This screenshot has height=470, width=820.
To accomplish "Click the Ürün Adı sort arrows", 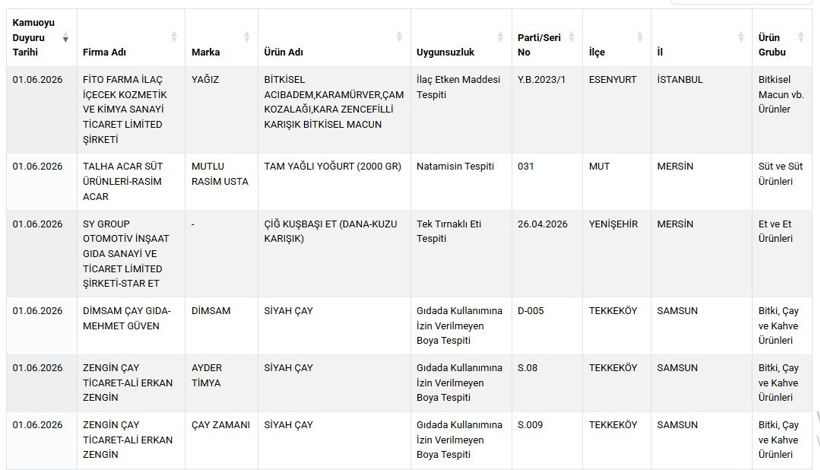I will point(399,37).
